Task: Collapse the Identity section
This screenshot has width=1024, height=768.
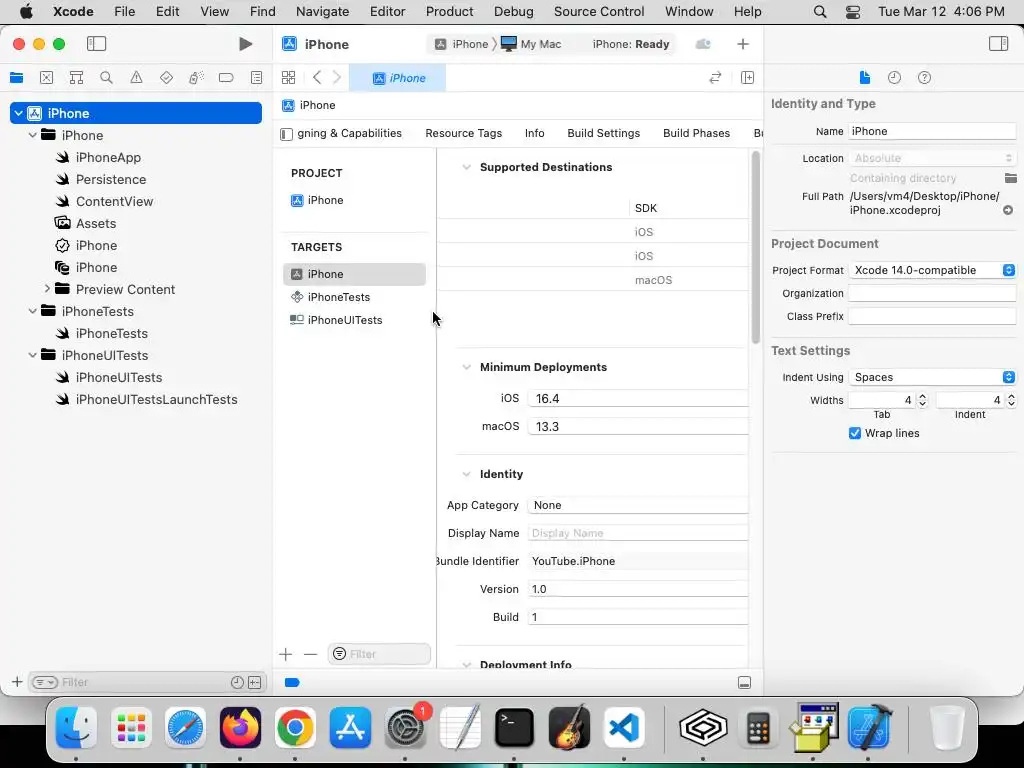Action: tap(466, 474)
